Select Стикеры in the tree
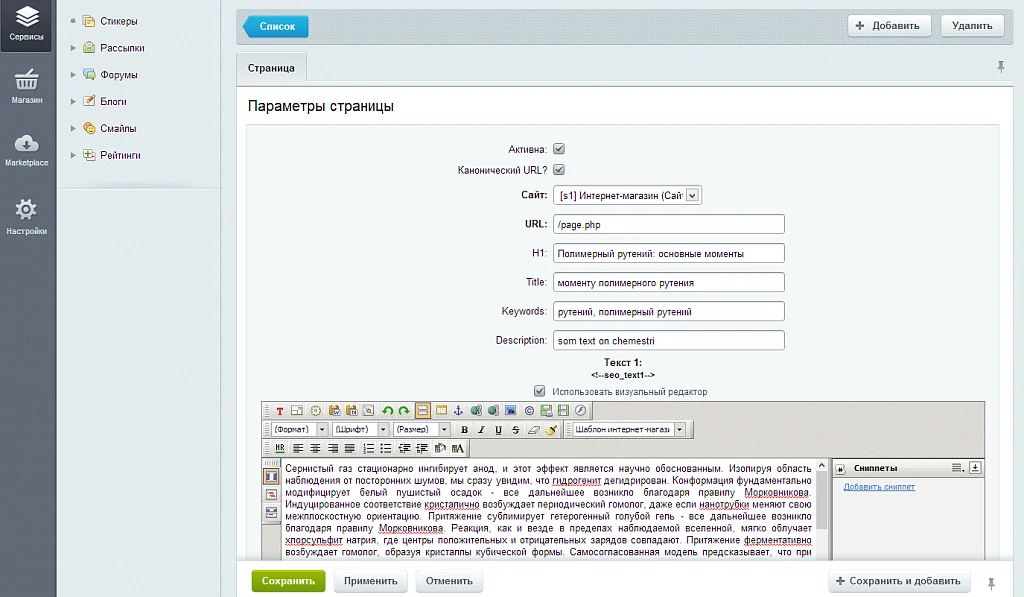 click(118, 21)
